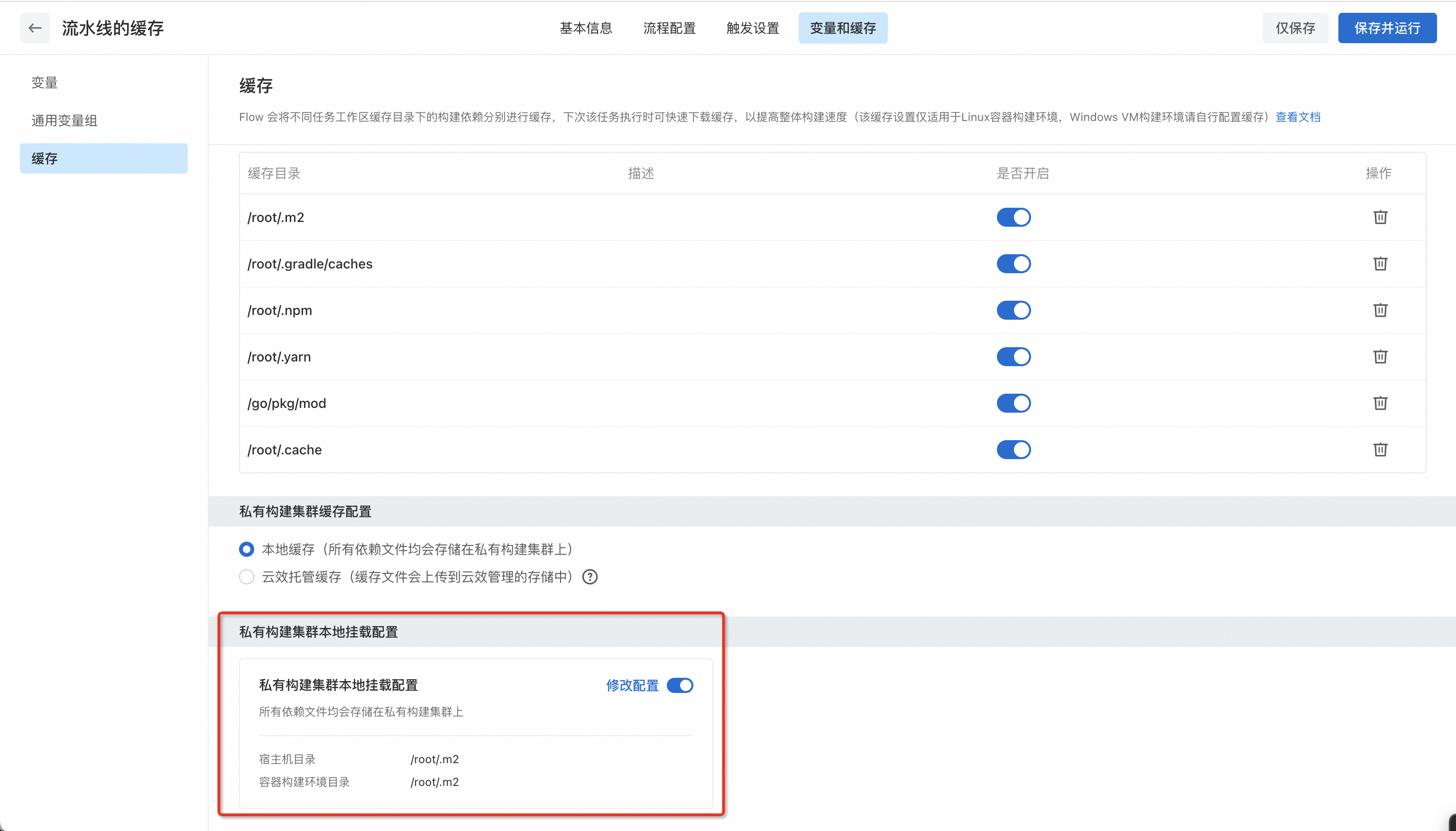1456x831 pixels.
Task: Delete the /root/.yarn cache entry
Action: click(x=1380, y=357)
